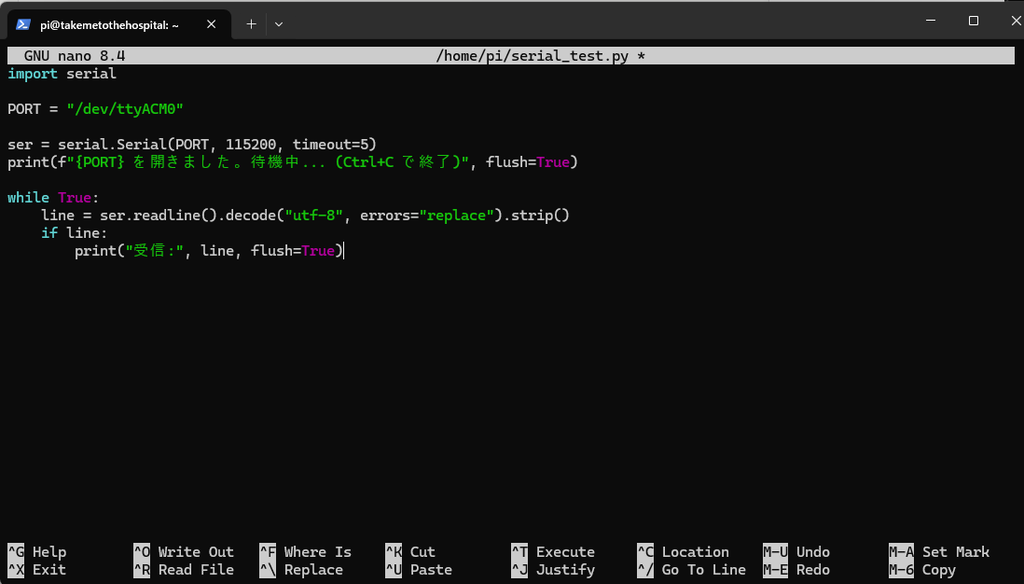
Task: Click the baud rate value 115200
Action: pyautogui.click(x=251, y=144)
